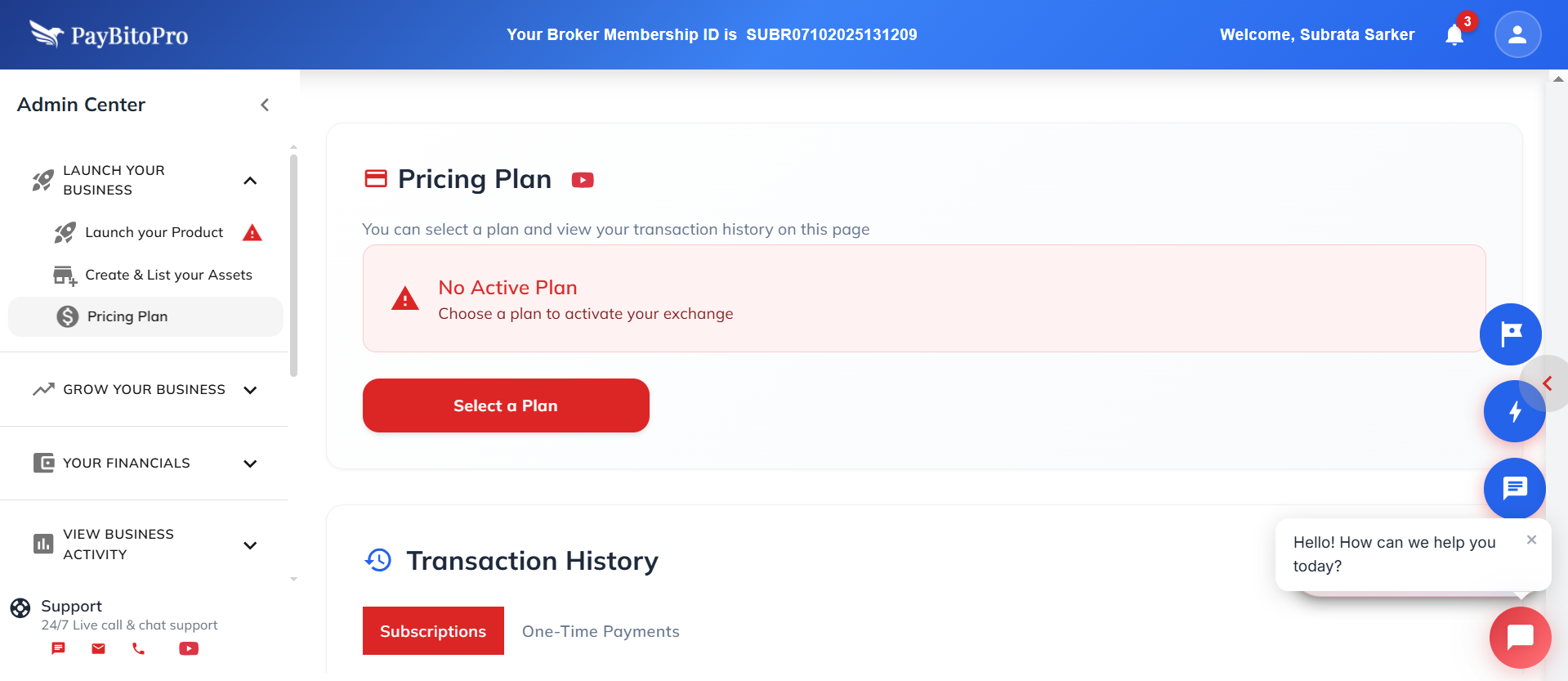
Task: Click the warning icon next to Launch your Product
Action: (252, 232)
